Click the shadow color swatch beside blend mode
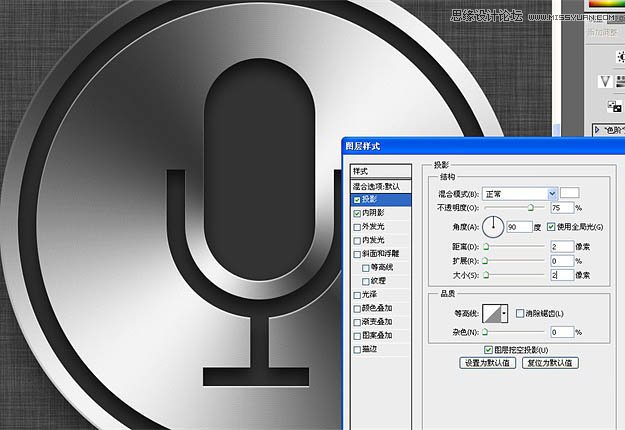This screenshot has height=430, width=625. point(570,193)
